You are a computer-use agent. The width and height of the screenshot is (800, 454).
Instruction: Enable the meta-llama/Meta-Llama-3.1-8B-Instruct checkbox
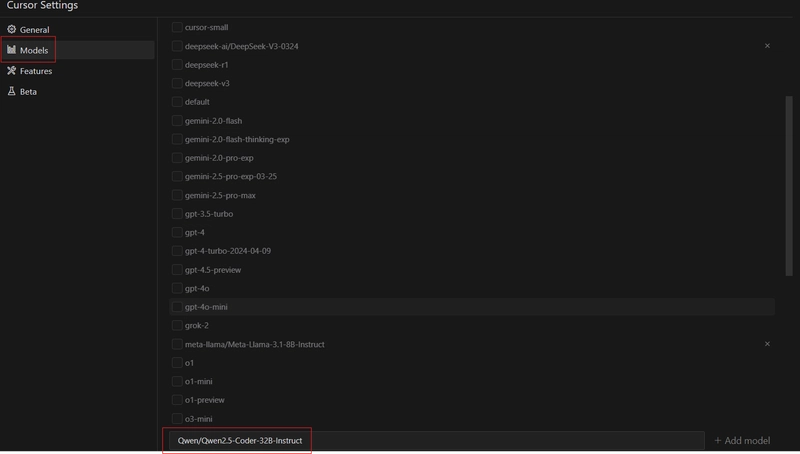click(x=177, y=344)
